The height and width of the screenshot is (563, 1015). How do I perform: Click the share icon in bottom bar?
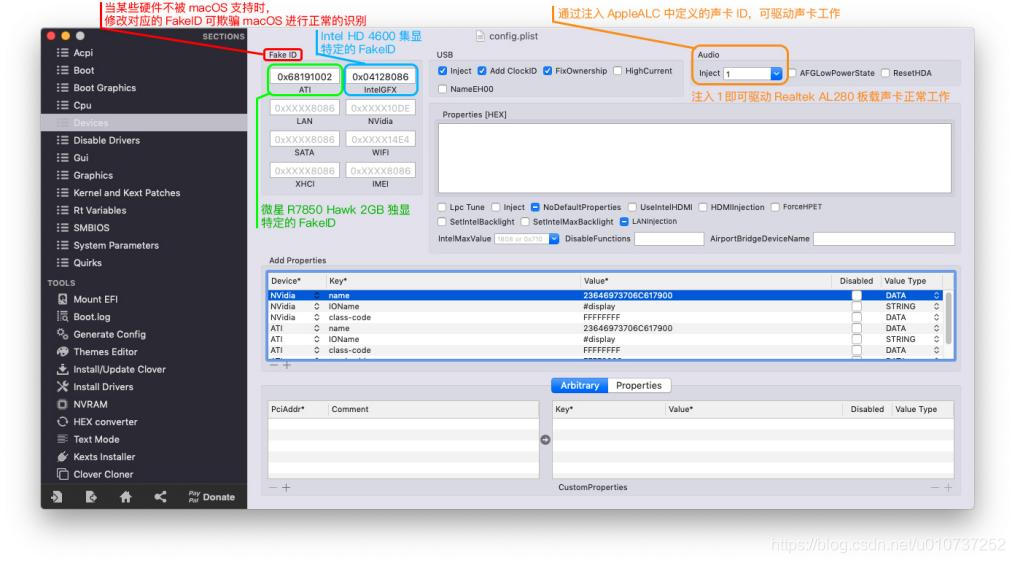pos(160,496)
